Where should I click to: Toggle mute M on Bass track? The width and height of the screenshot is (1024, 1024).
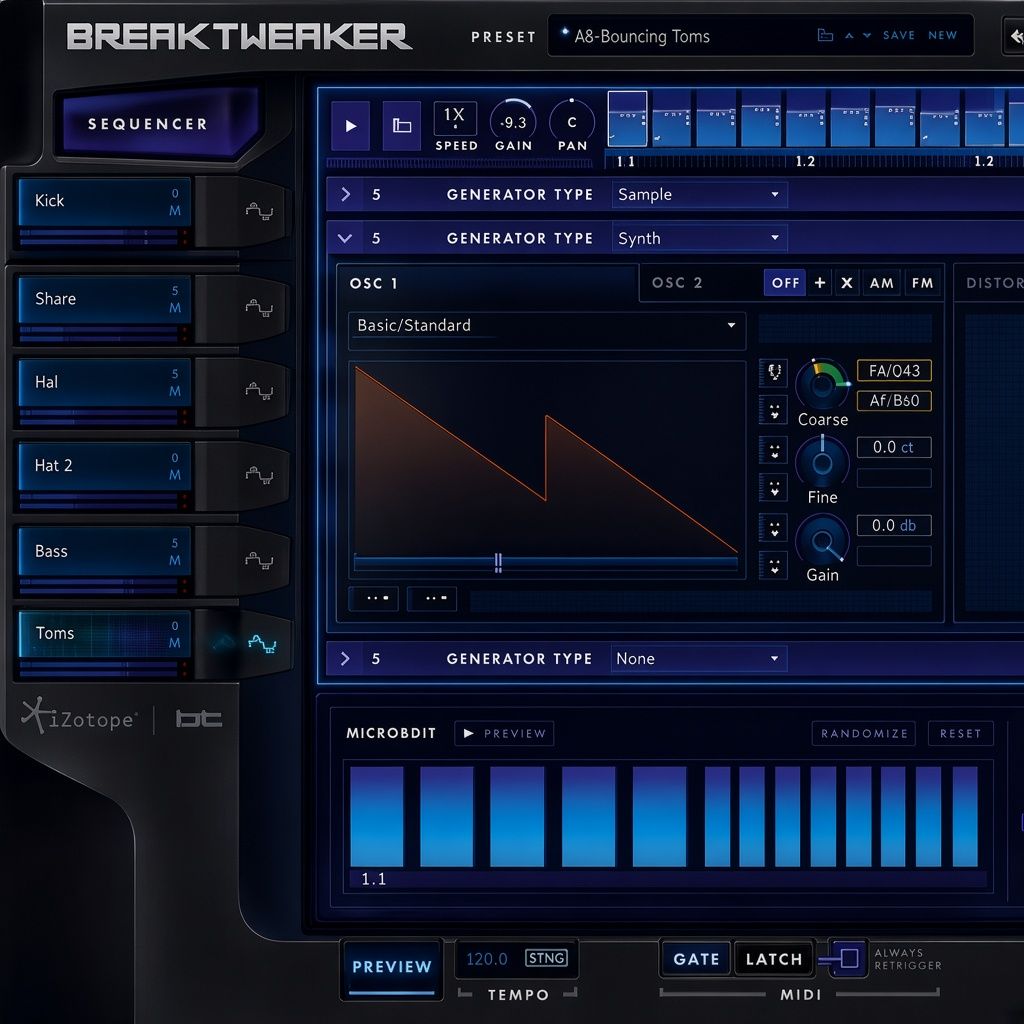click(x=174, y=560)
